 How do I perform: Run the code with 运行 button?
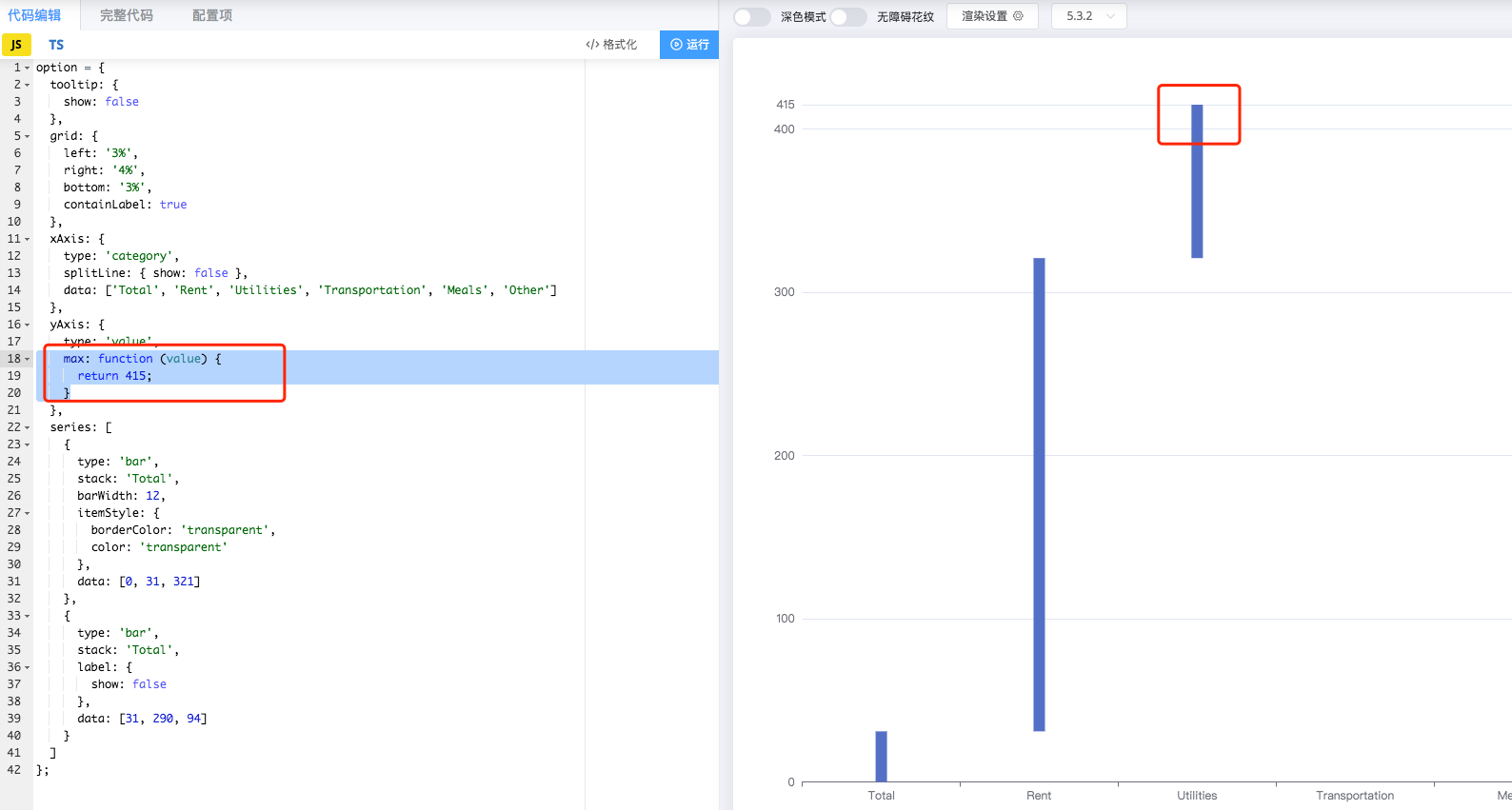point(689,45)
